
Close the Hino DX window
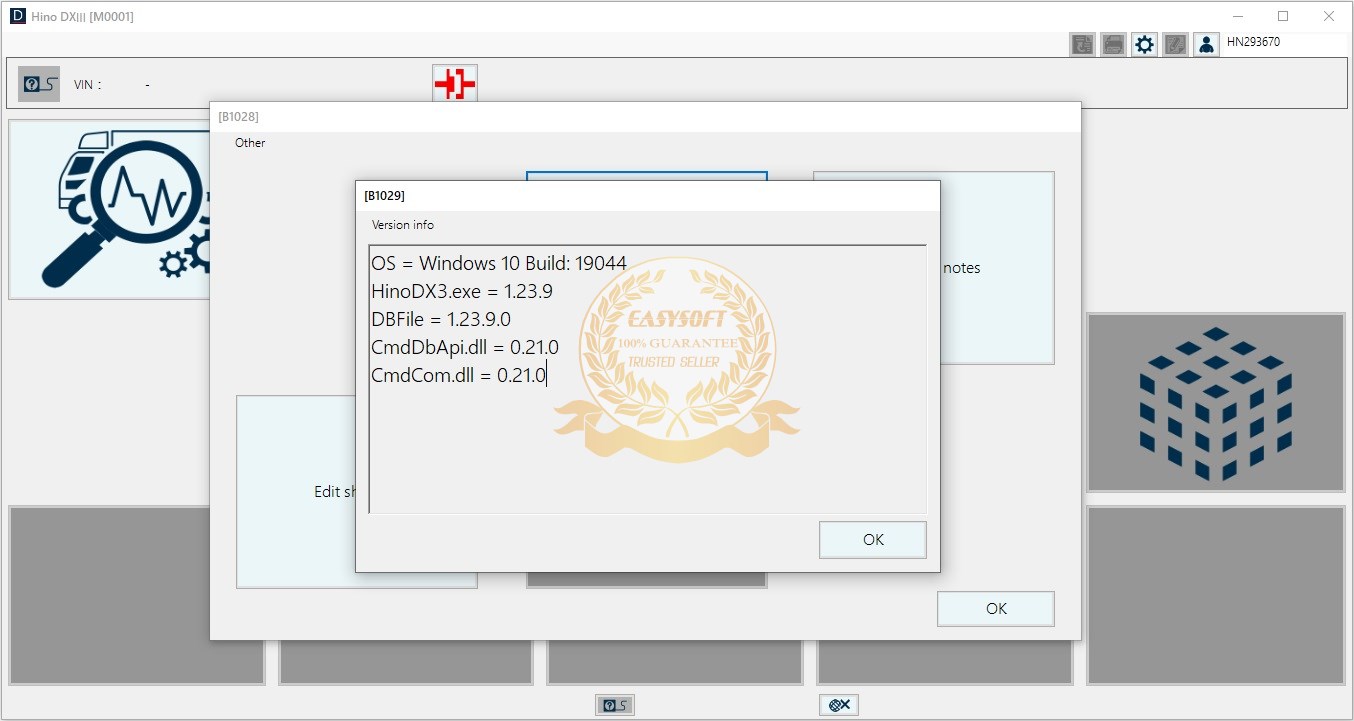pyautogui.click(x=1329, y=16)
